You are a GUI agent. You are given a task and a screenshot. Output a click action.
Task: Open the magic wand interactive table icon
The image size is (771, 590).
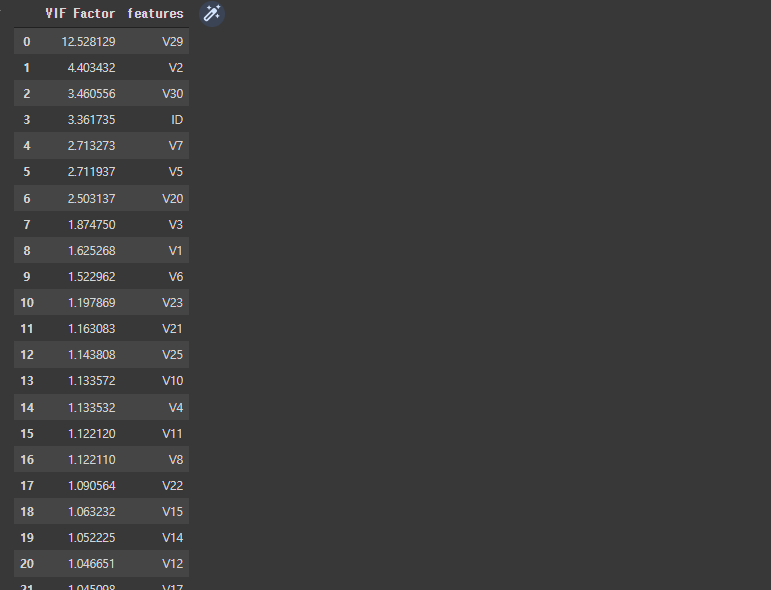(x=212, y=14)
